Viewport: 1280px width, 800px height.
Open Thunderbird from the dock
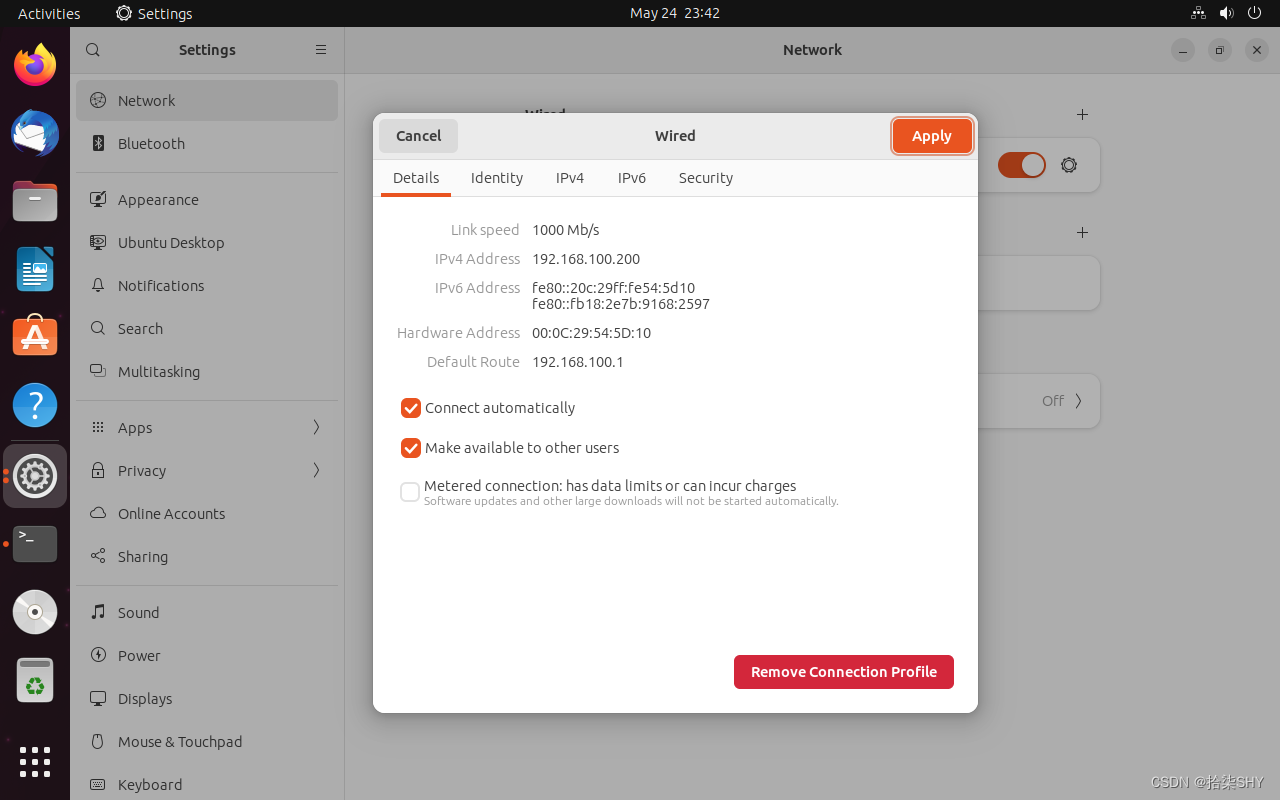click(35, 133)
